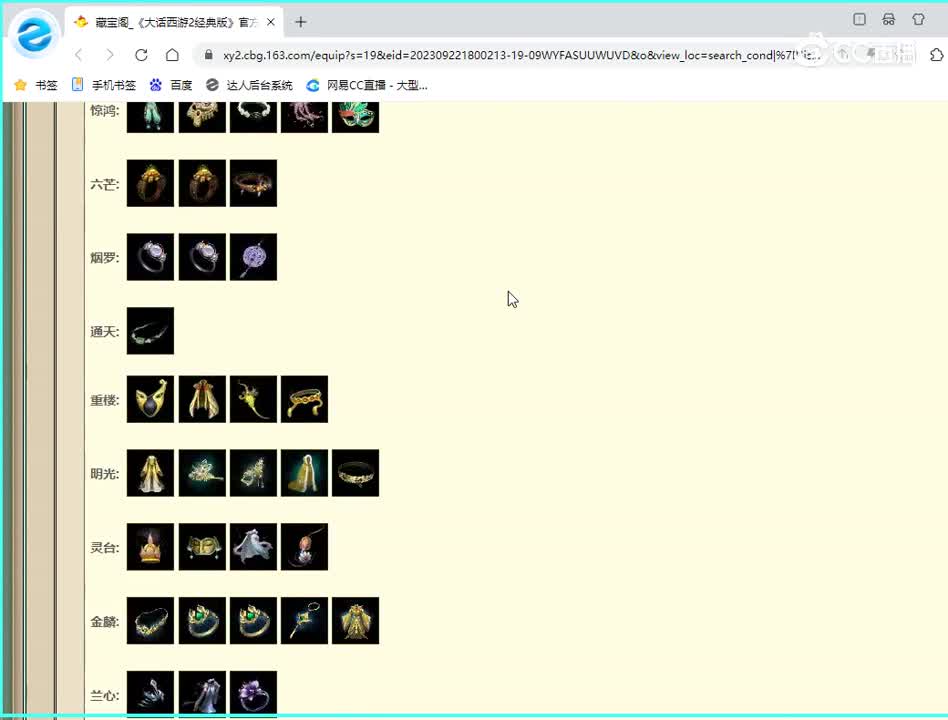Open the extensions puzzle icon
This screenshot has width=948, height=720.
937,55
